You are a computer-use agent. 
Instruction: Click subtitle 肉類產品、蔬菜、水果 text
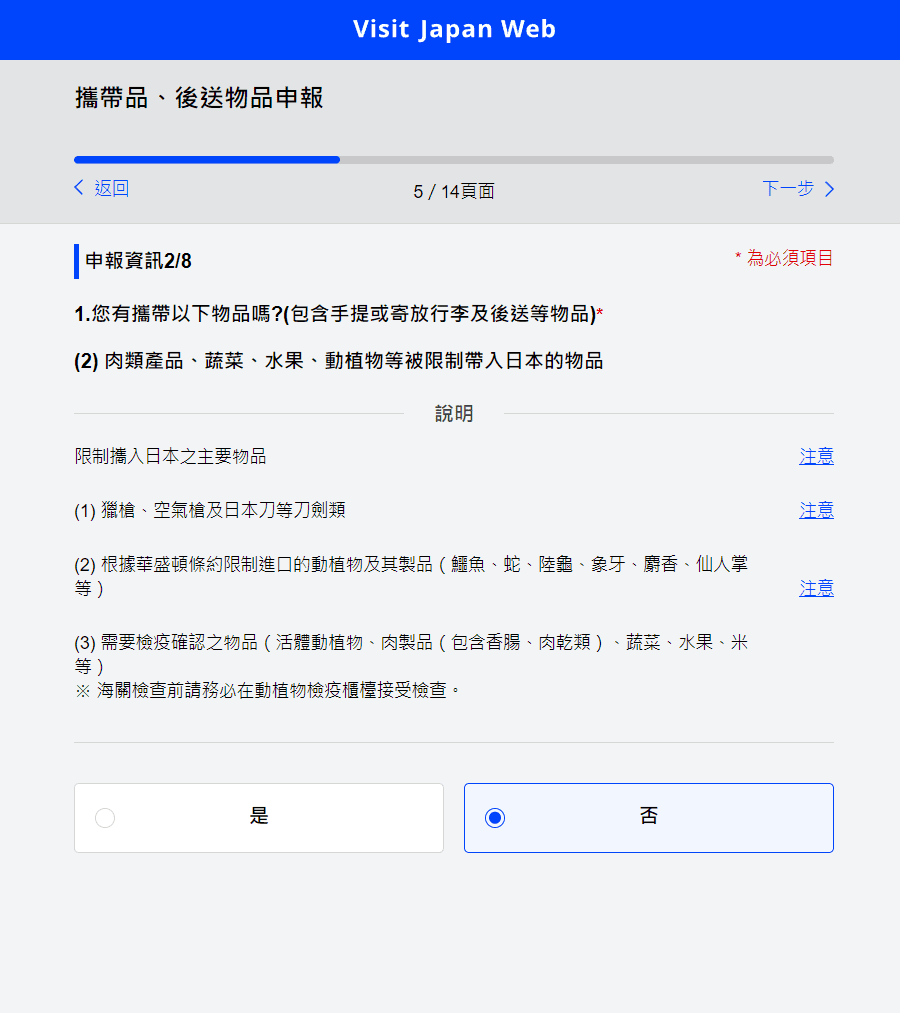click(339, 360)
